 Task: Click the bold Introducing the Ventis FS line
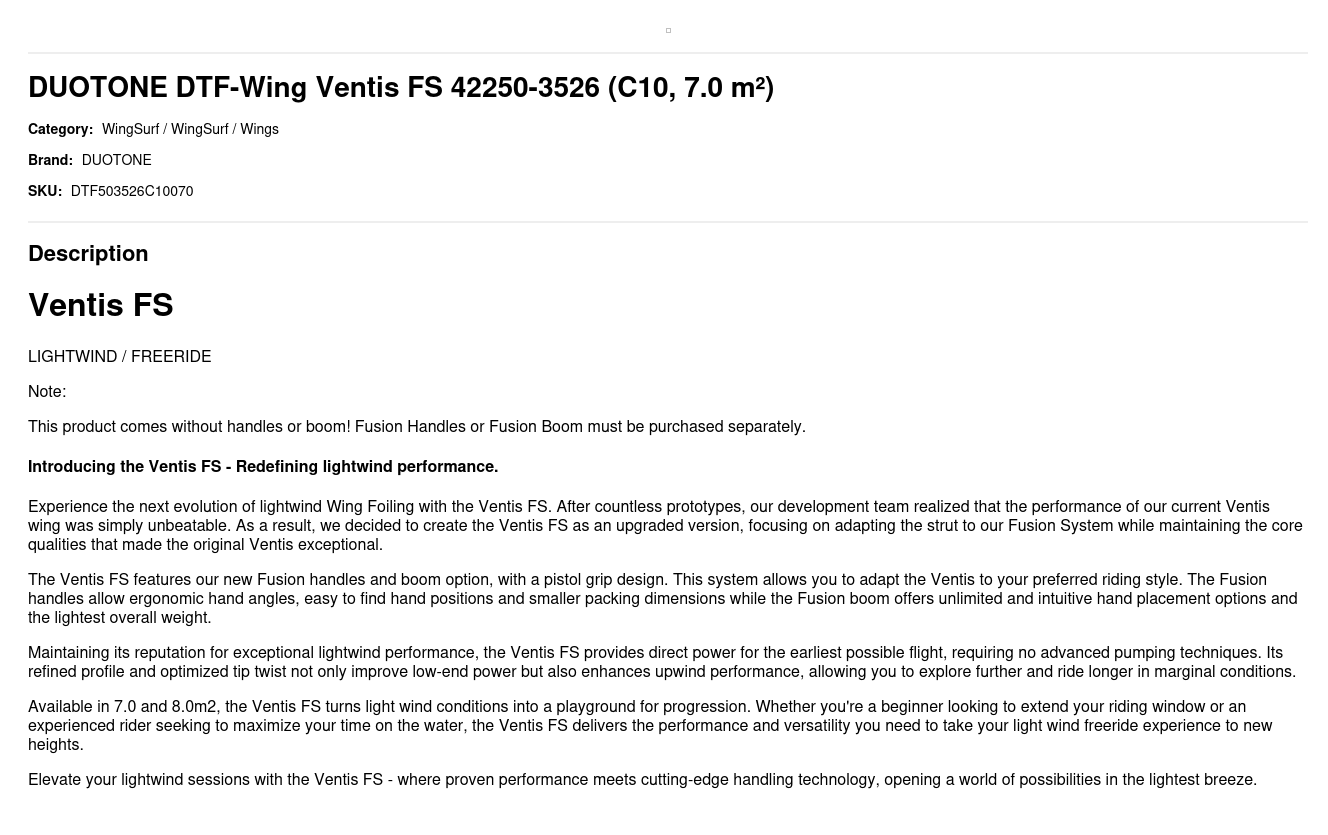(x=263, y=467)
